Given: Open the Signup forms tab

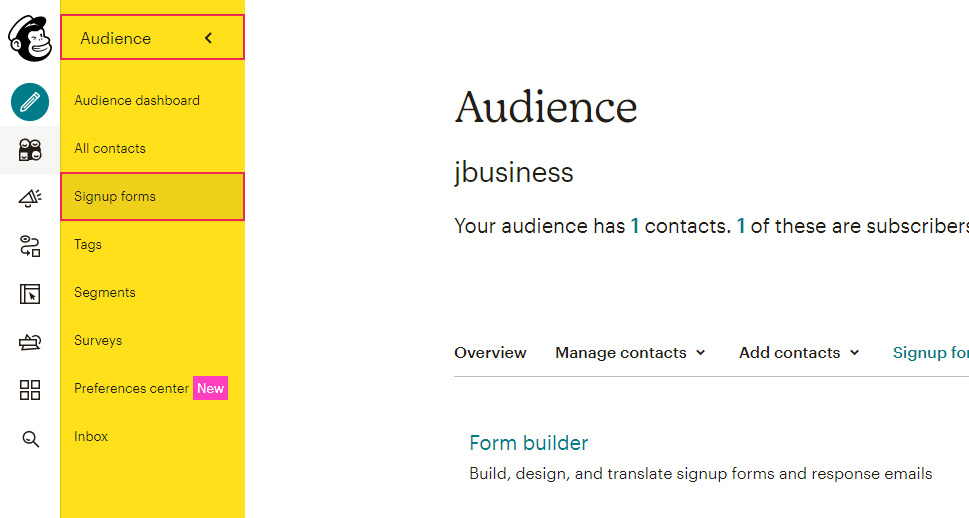Looking at the screenshot, I should point(931,352).
